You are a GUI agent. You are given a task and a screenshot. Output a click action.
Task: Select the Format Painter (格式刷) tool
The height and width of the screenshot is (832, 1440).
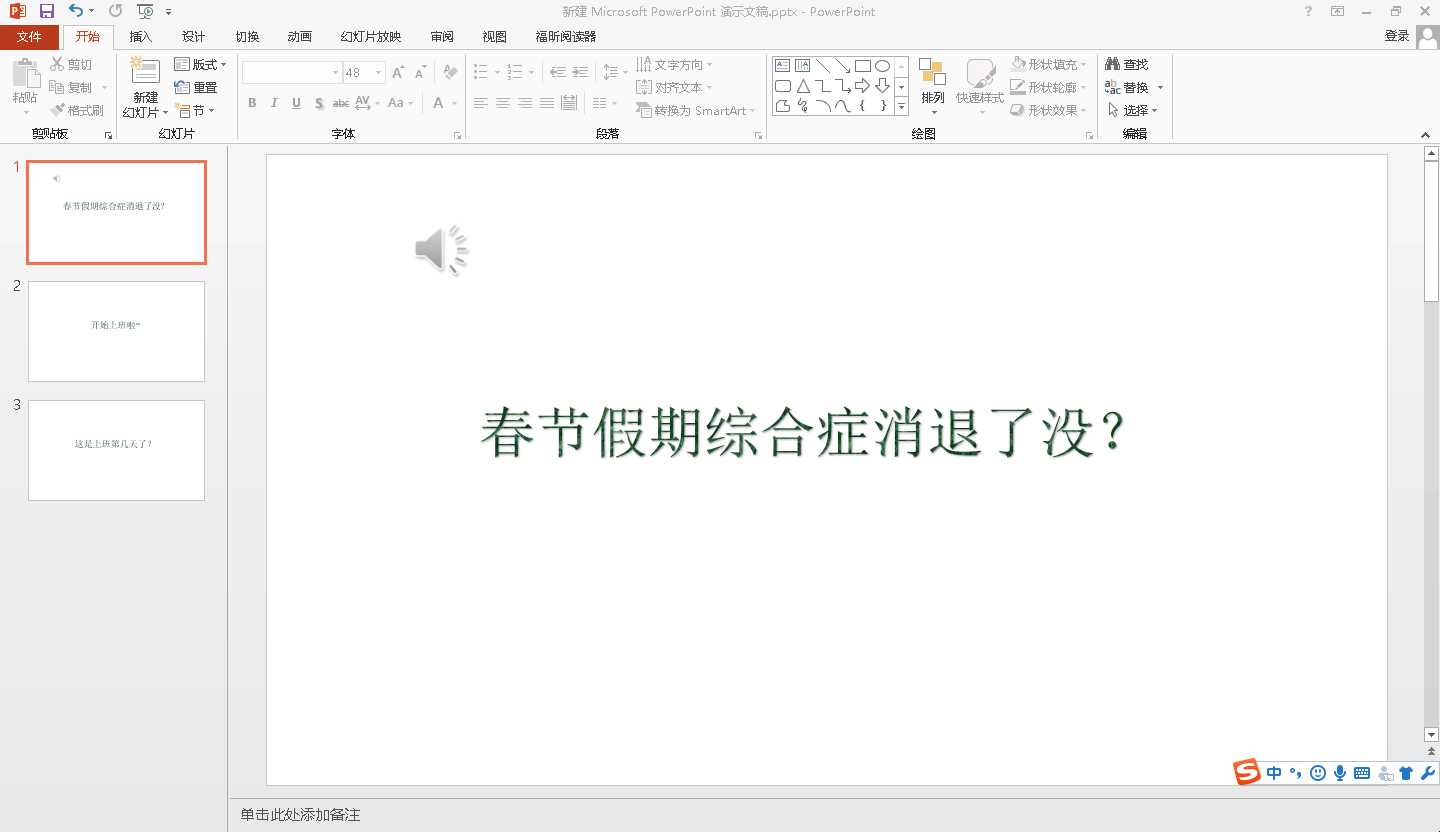pos(78,109)
